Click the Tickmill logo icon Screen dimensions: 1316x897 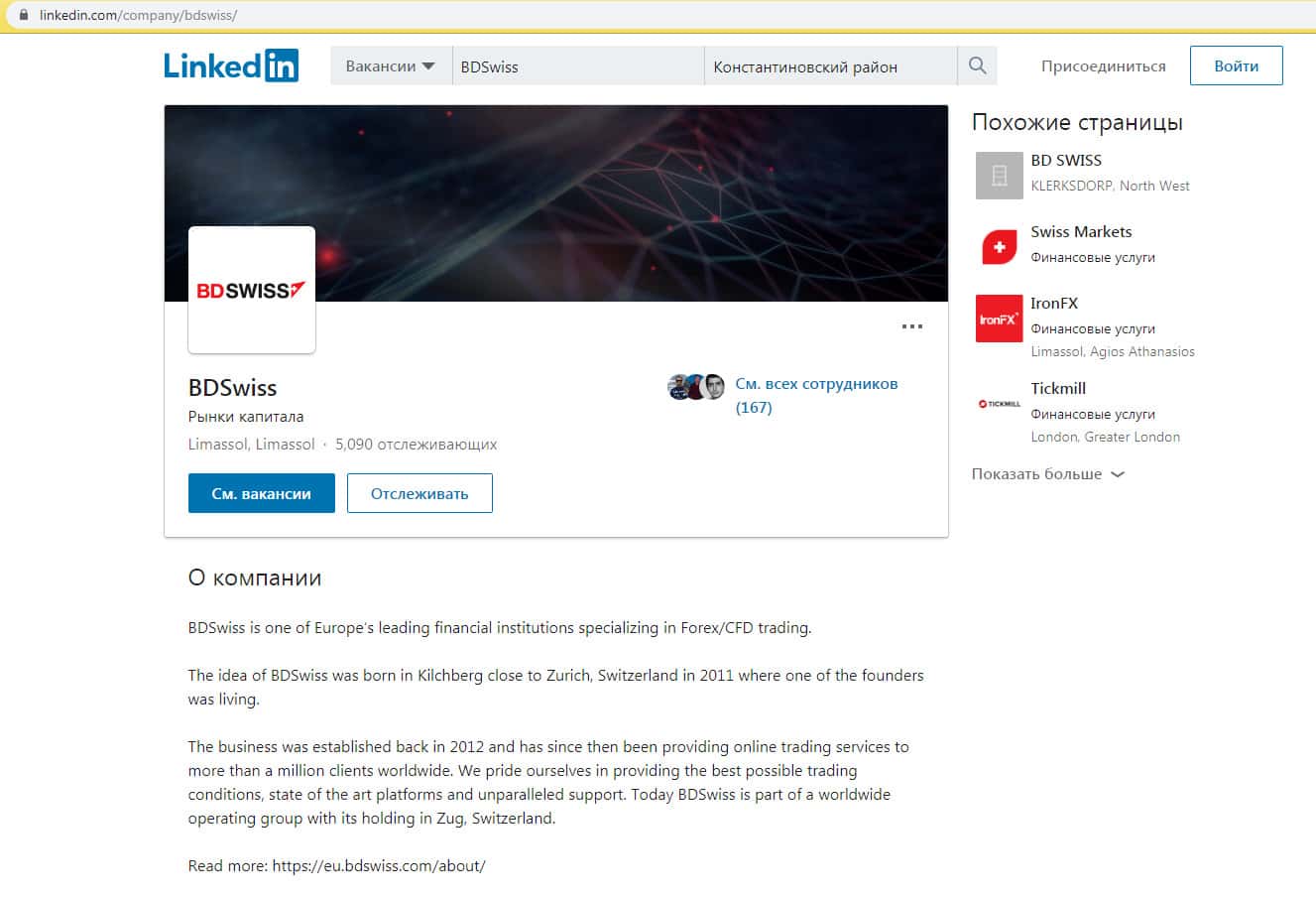coord(999,404)
